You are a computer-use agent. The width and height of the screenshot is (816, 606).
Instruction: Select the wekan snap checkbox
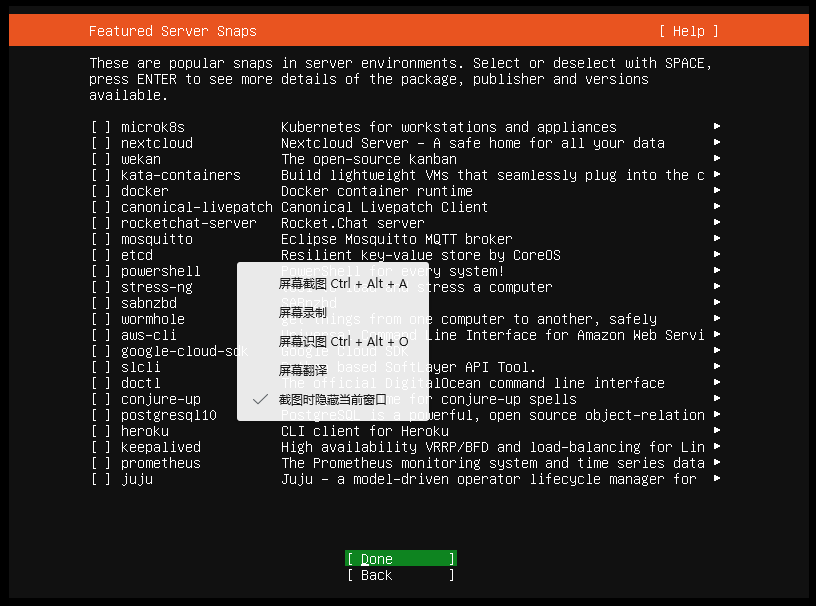[x=101, y=159]
